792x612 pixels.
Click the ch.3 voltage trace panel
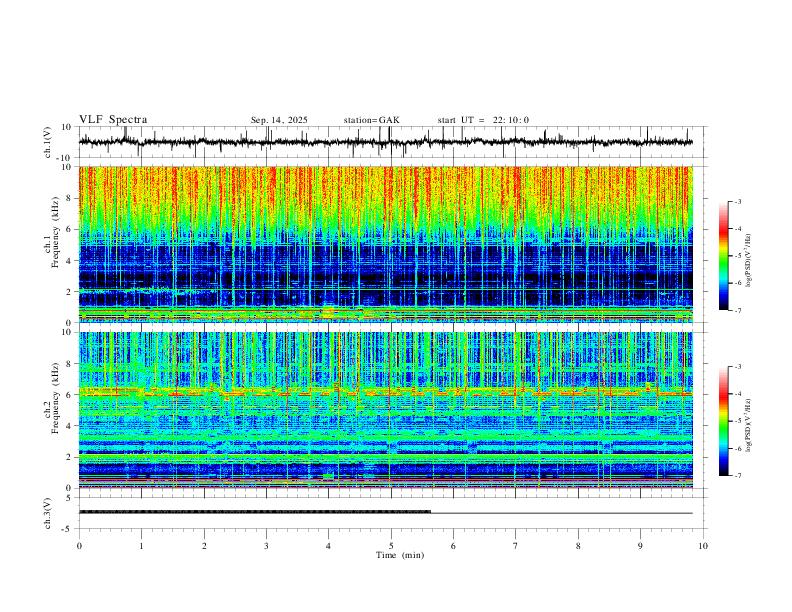pos(393,513)
